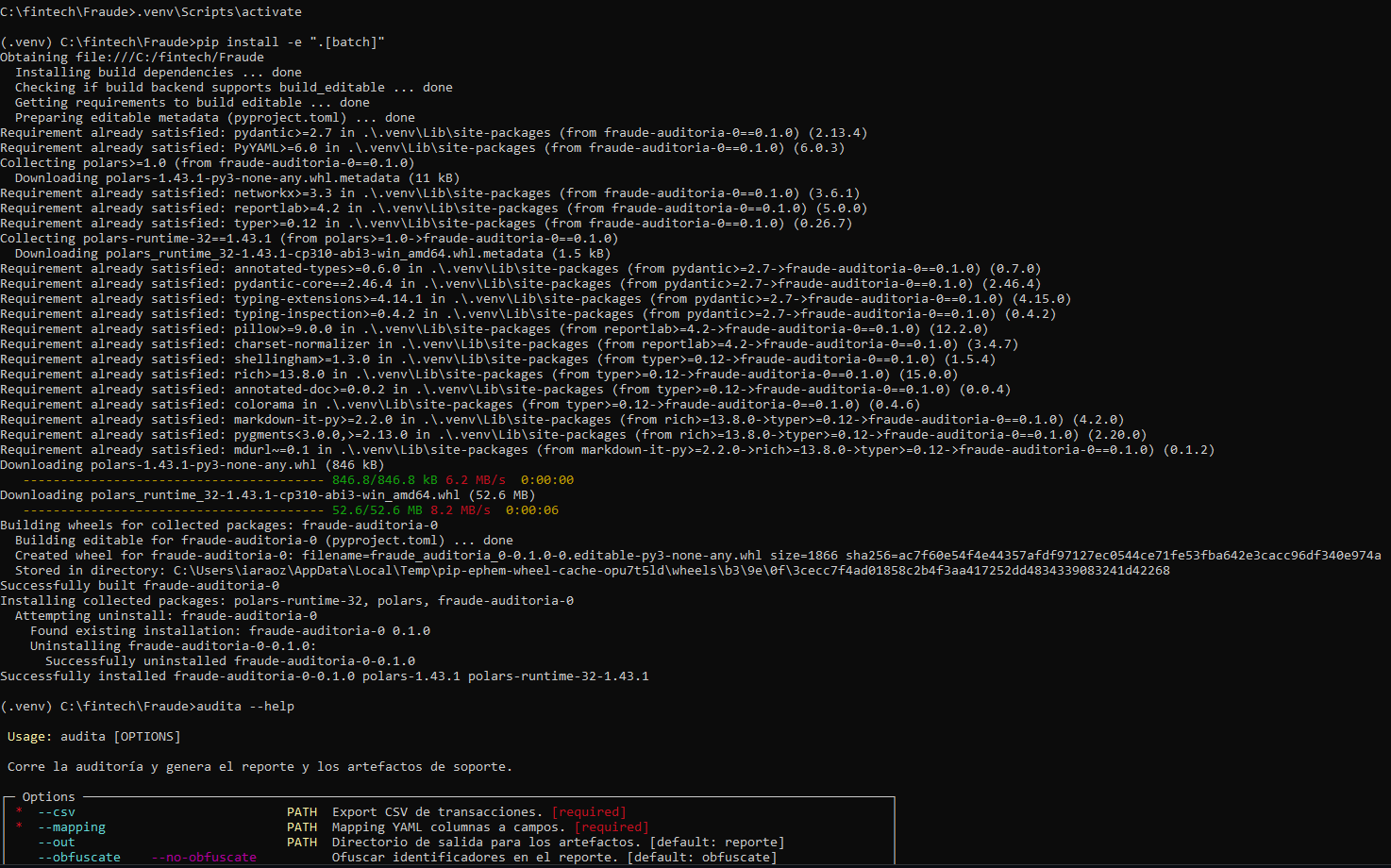Click the 8.2 MB/s download speed
Screen dimensions: 1391x868
pyautogui.click(x=461, y=510)
